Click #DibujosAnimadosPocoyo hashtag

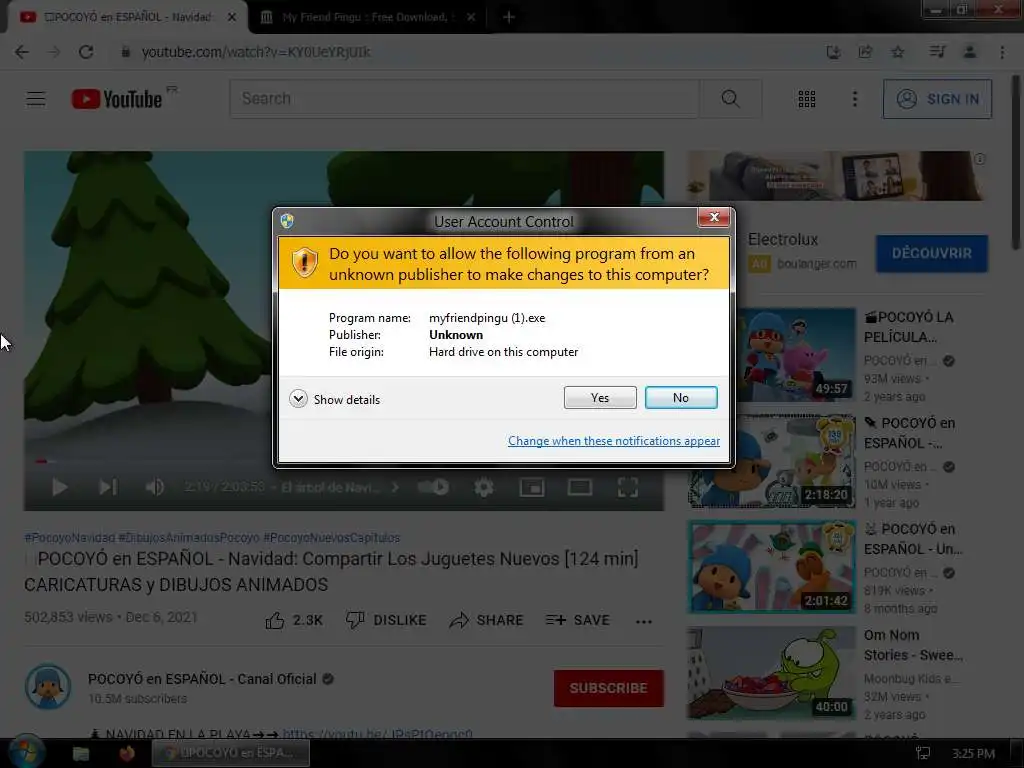[189, 538]
